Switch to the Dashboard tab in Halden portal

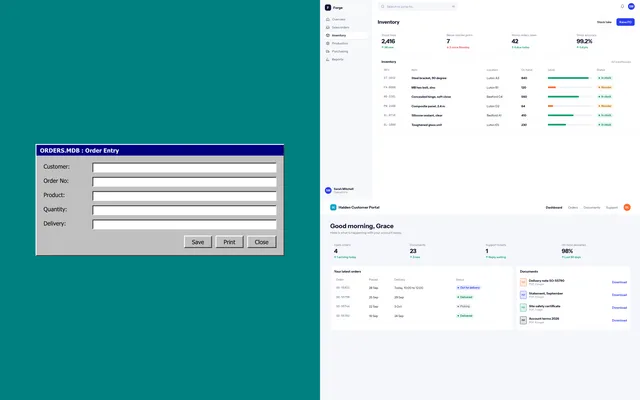554,207
